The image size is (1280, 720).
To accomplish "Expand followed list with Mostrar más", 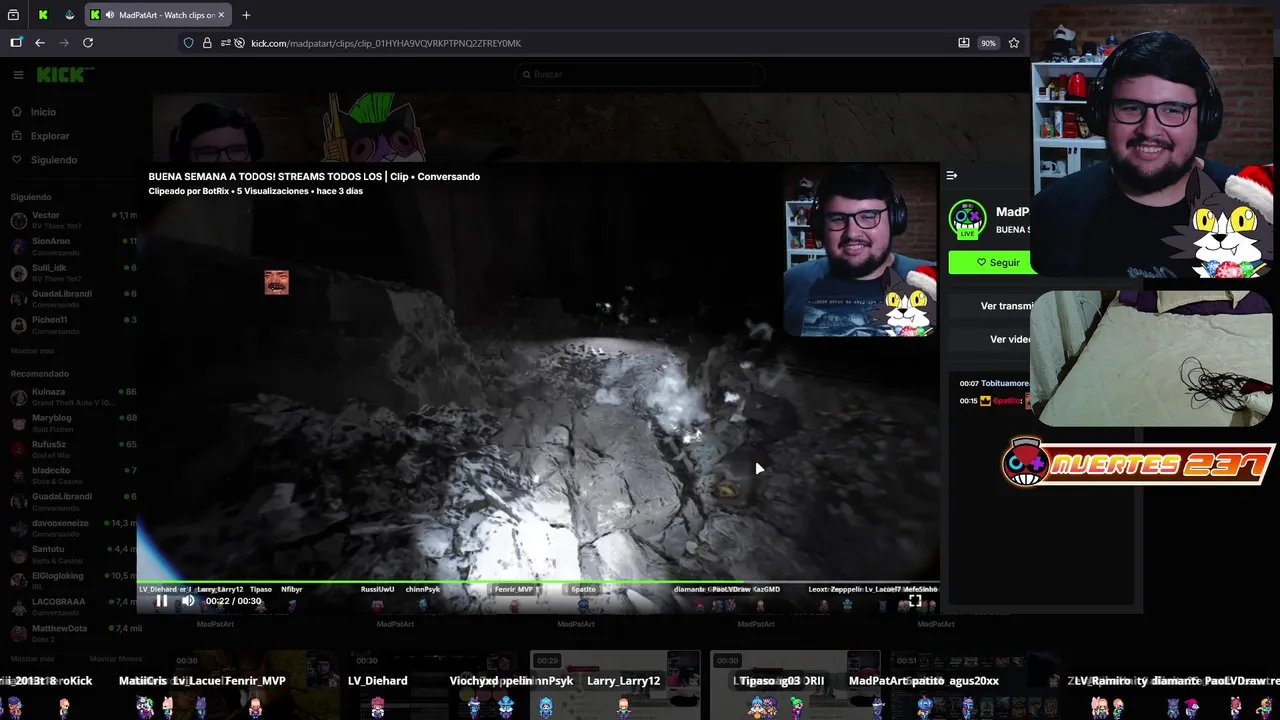I will point(32,351).
